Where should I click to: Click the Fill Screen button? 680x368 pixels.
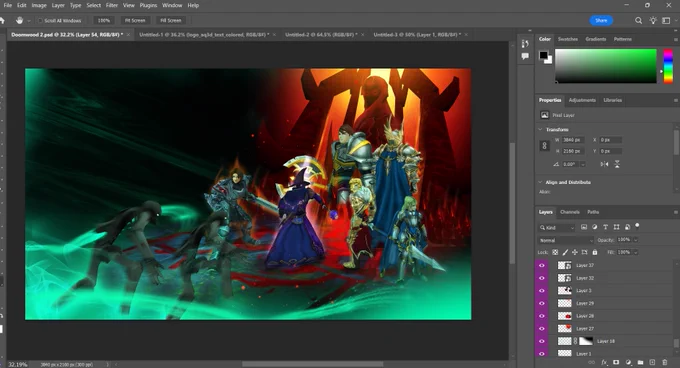pyautogui.click(x=171, y=20)
